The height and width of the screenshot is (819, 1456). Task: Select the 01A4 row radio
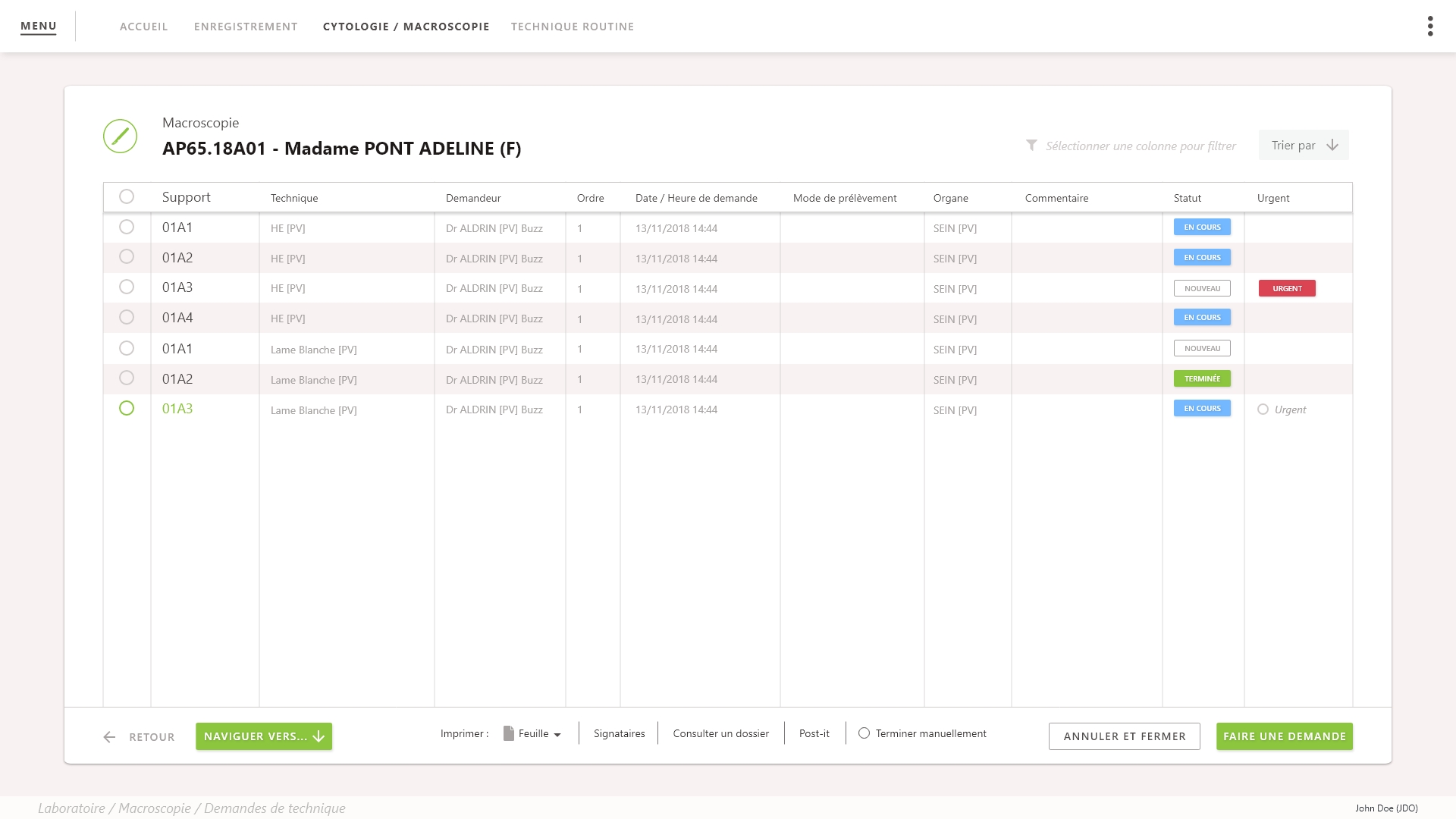point(127,317)
